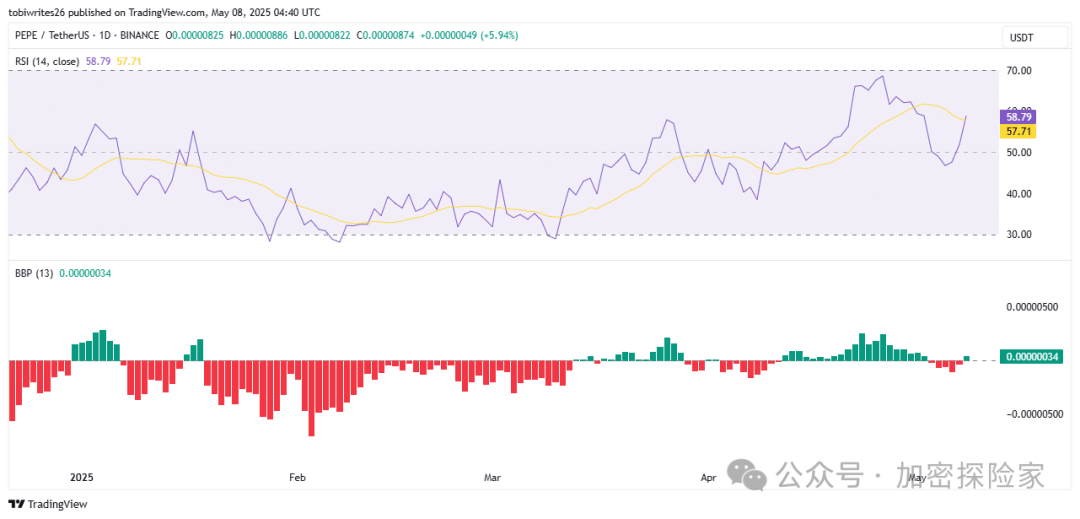Click the 30.00 level on RSI scale
This screenshot has width=1080, height=519.
pos(1019,235)
